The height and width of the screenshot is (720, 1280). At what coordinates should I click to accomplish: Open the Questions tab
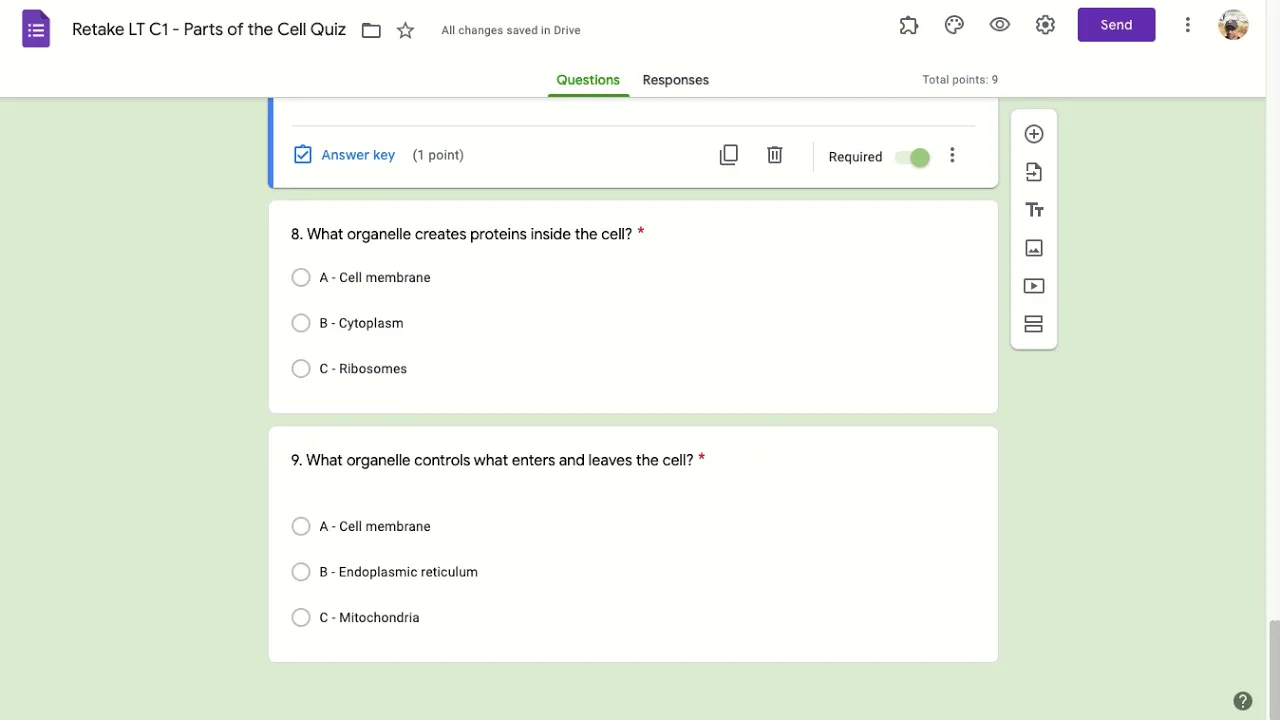point(588,80)
